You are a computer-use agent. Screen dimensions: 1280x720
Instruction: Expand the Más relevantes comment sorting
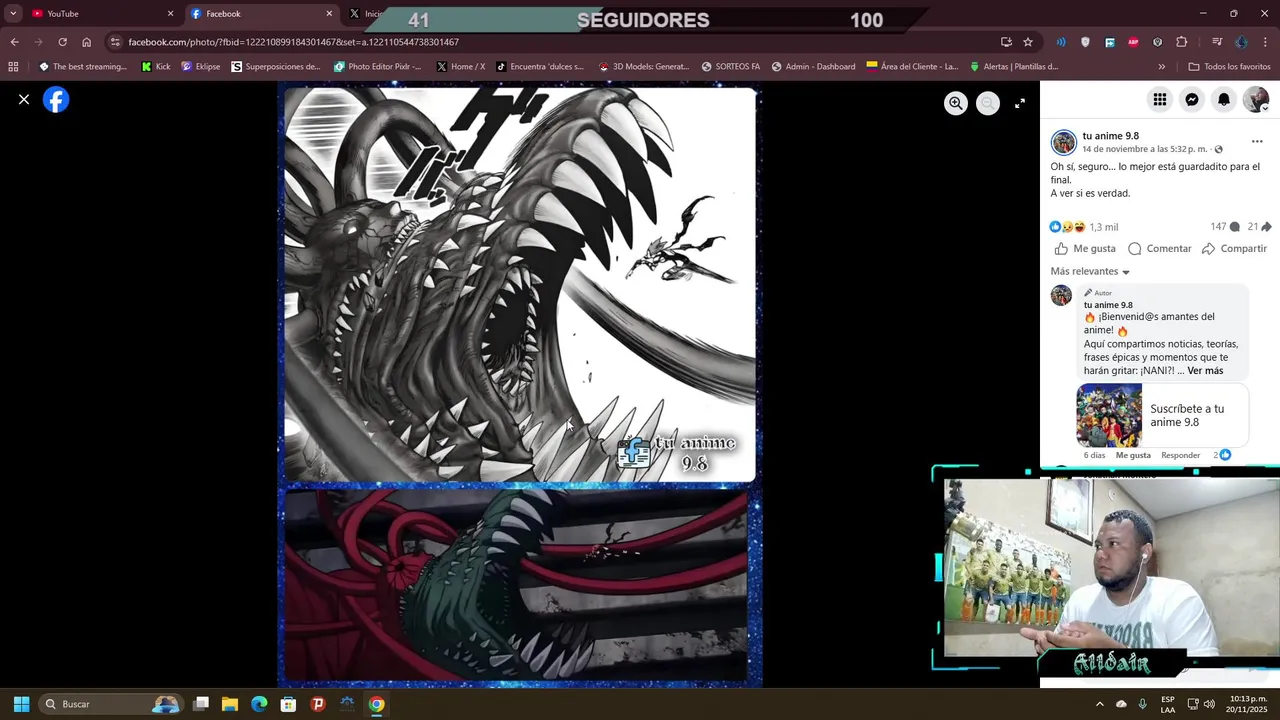coord(1090,272)
